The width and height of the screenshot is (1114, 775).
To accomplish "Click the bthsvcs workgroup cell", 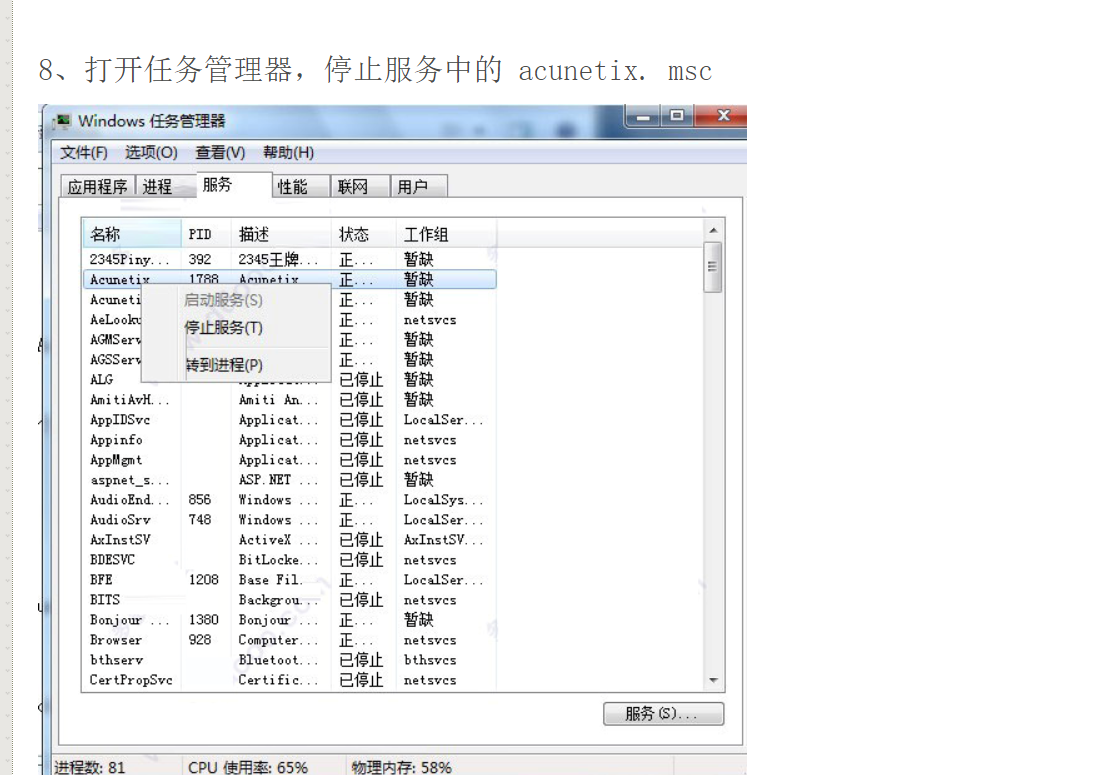I will point(430,660).
